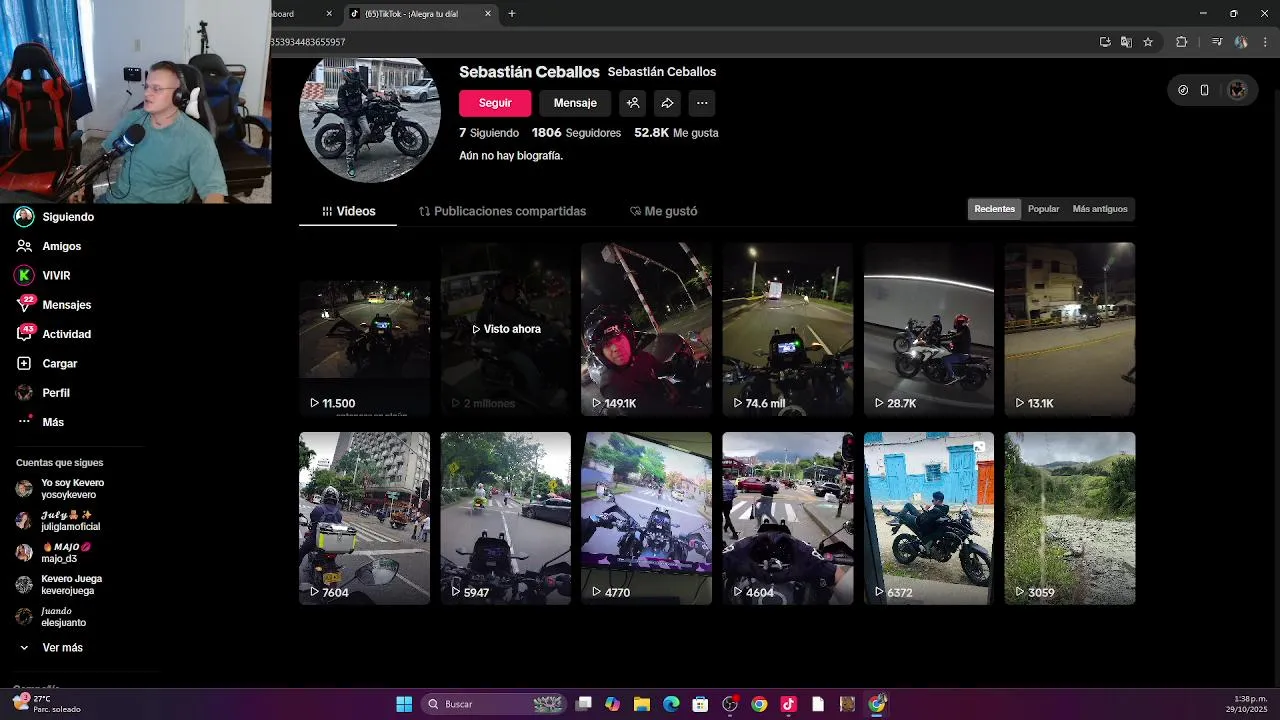The width and height of the screenshot is (1280, 720).
Task: Open the video with 6372 views
Action: coord(928,518)
